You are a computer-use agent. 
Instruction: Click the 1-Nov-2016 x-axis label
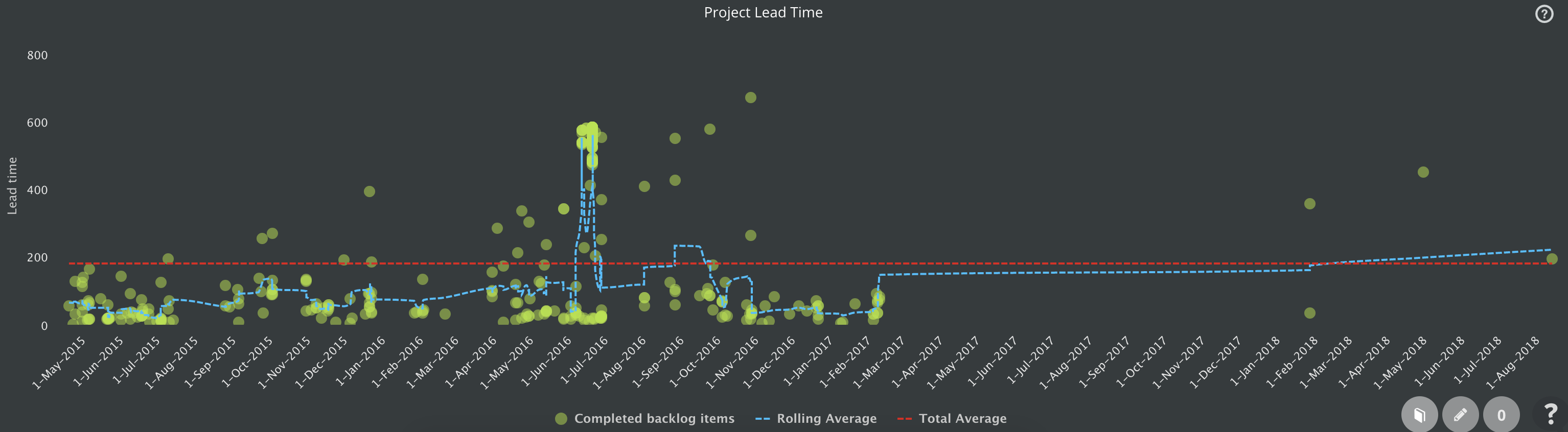pyautogui.click(x=733, y=362)
